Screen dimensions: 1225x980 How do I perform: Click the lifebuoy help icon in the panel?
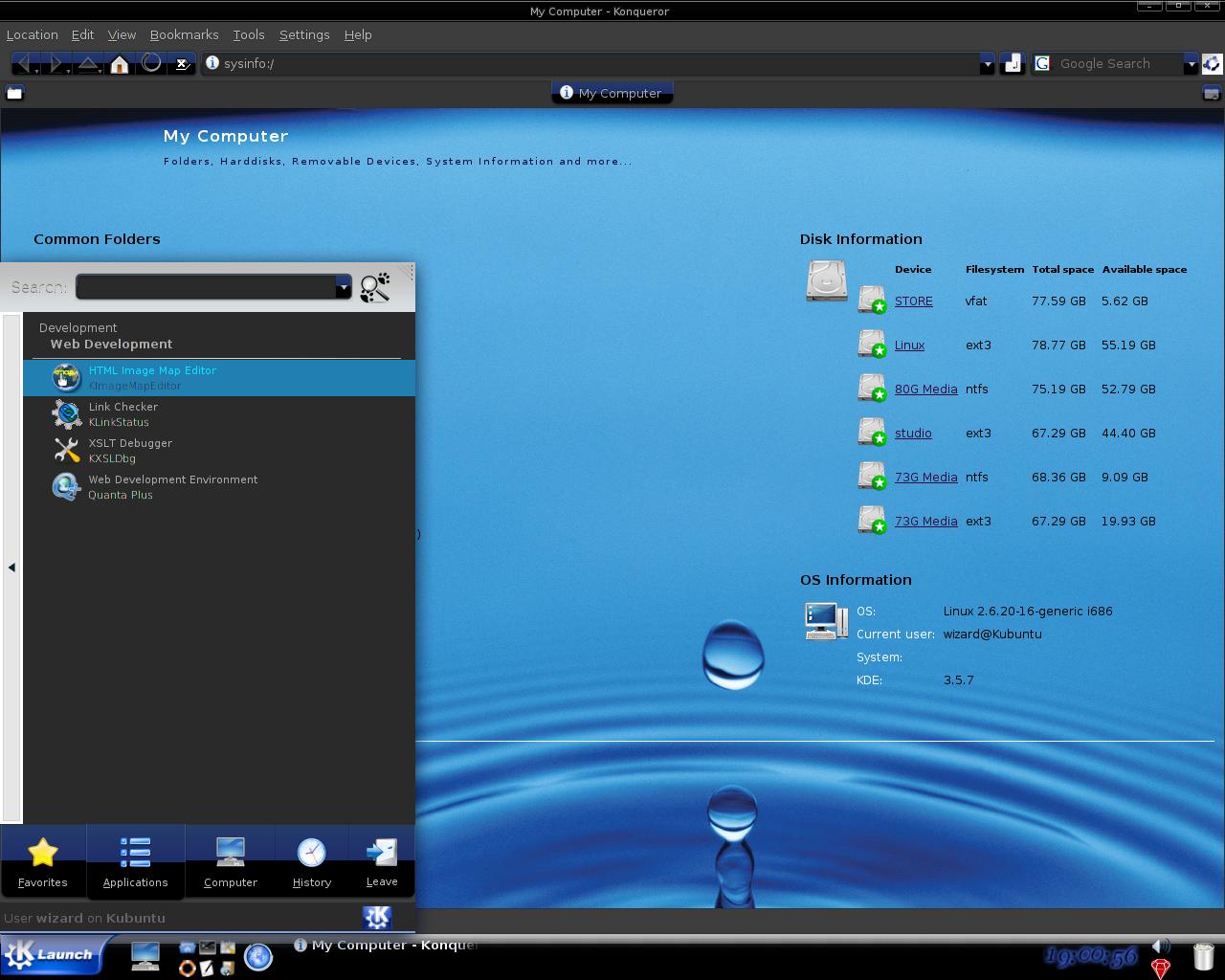(187, 969)
